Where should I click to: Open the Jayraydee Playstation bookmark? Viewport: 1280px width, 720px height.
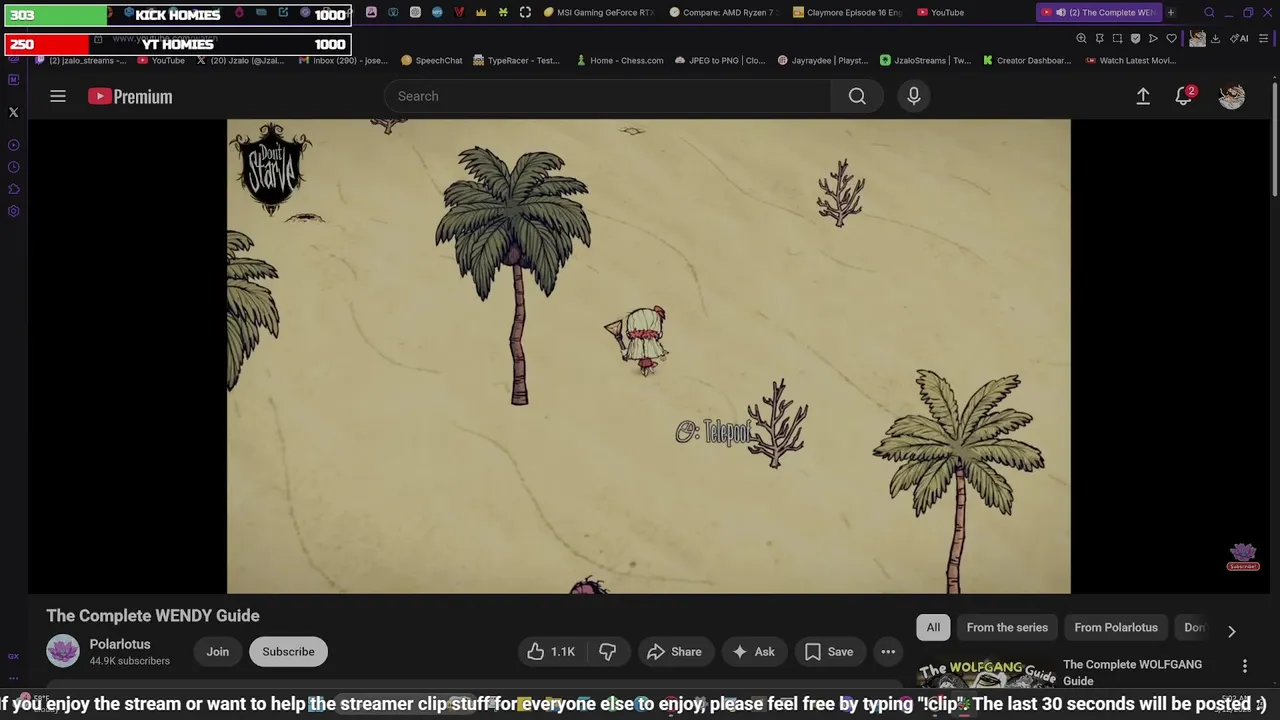point(822,60)
